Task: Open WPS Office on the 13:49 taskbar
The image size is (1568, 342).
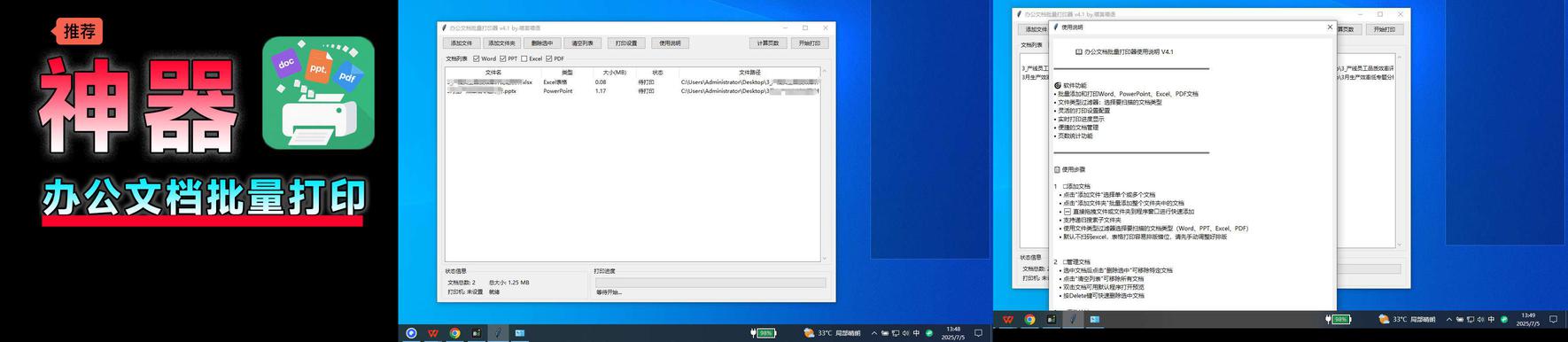Action: (x=1008, y=320)
